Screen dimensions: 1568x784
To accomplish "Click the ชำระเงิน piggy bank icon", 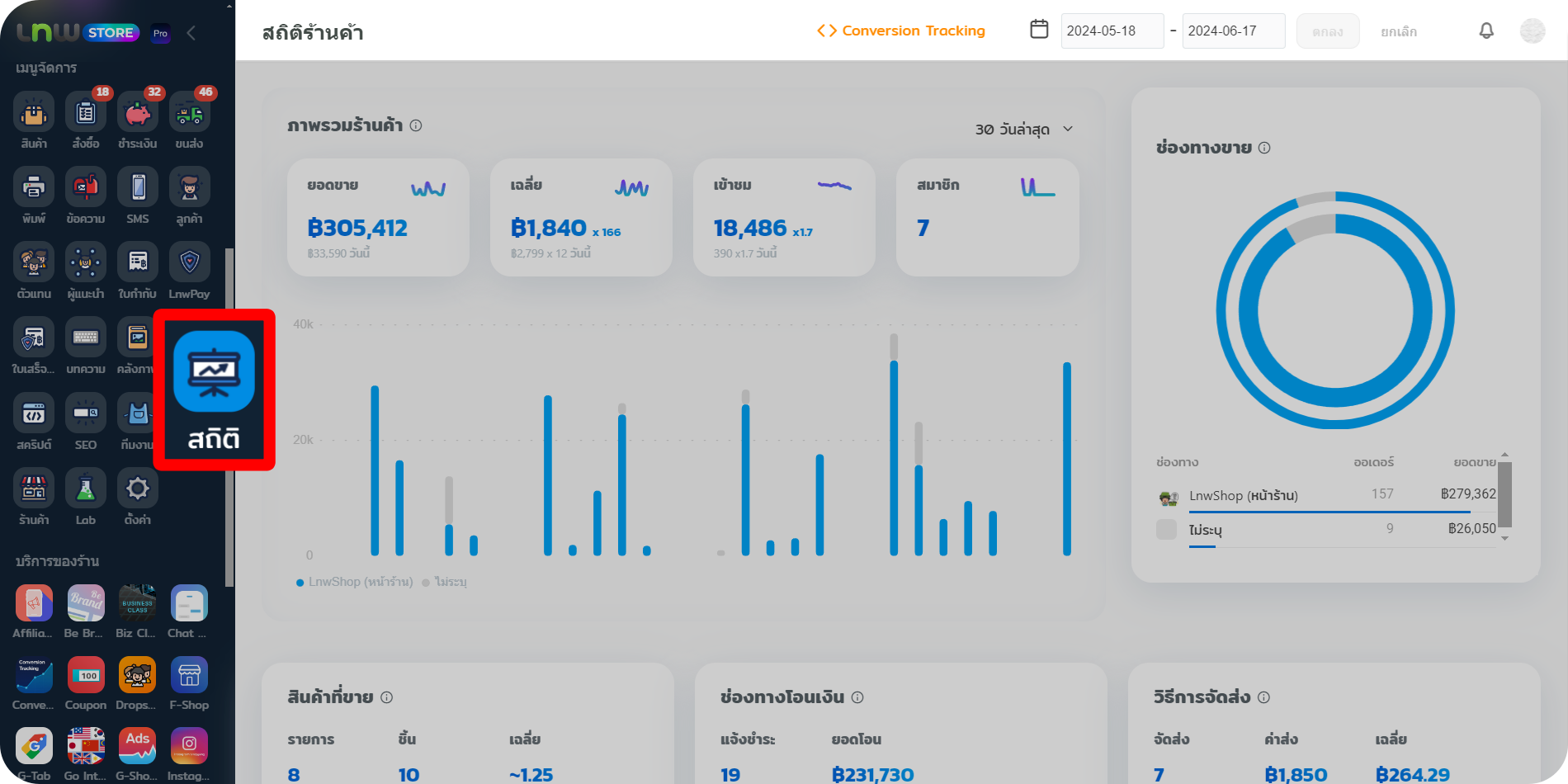I will point(137,113).
